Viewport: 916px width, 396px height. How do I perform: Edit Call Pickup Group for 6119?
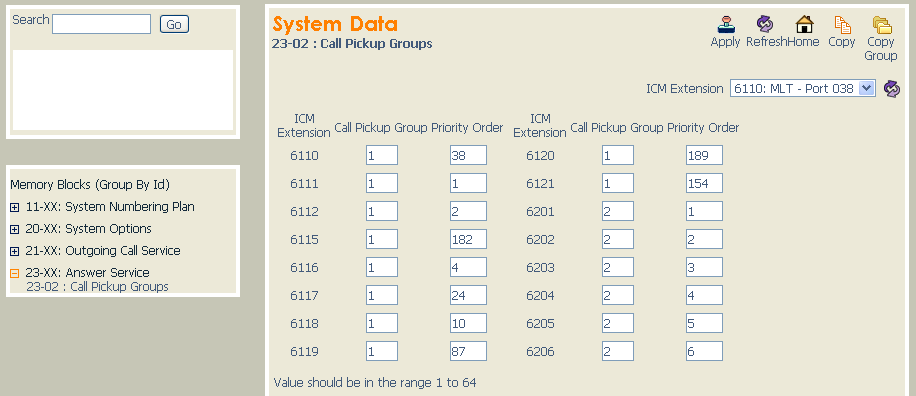click(382, 352)
